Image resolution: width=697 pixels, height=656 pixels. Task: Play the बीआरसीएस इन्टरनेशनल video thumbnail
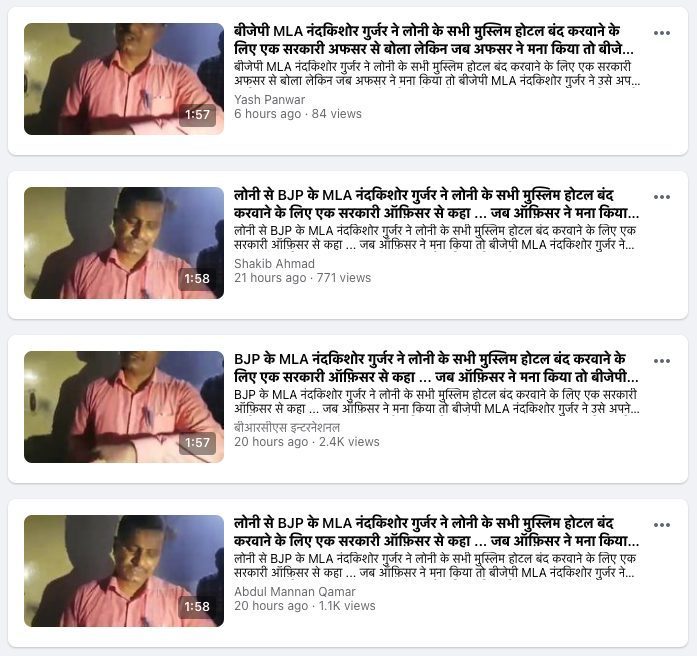coord(124,407)
